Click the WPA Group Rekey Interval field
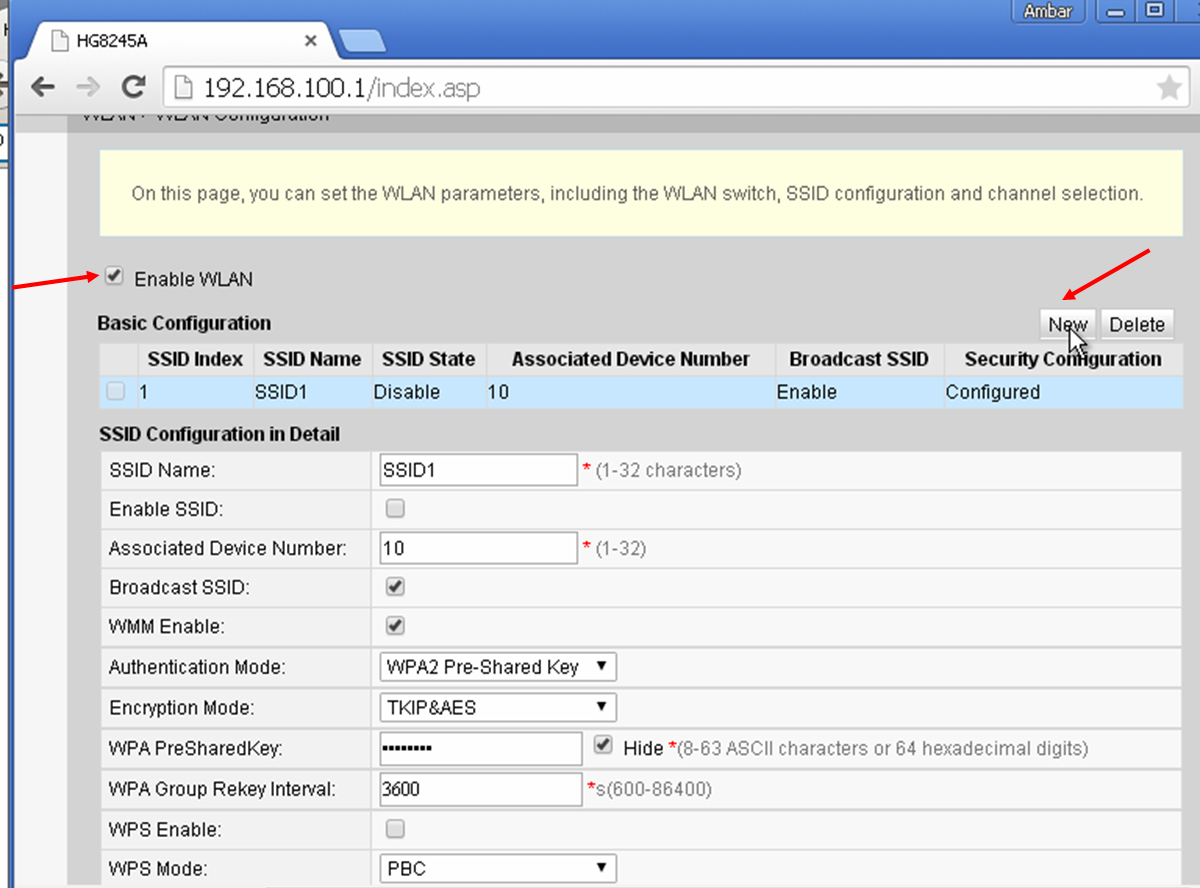The image size is (1200, 888). pyautogui.click(x=481, y=789)
